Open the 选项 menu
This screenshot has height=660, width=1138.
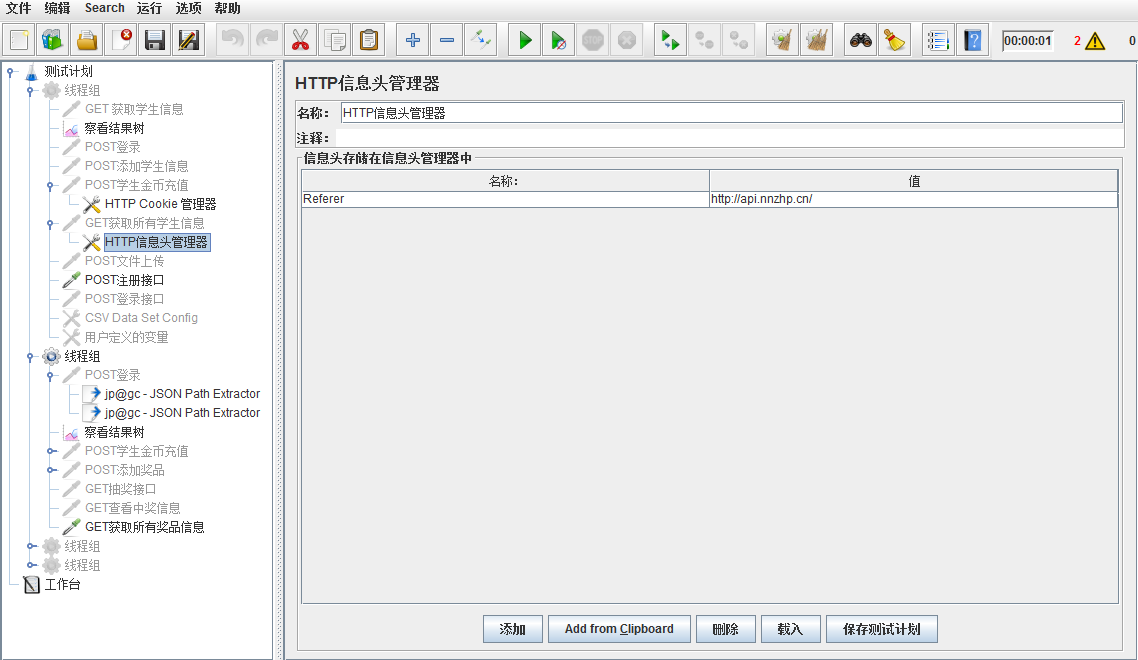point(188,8)
